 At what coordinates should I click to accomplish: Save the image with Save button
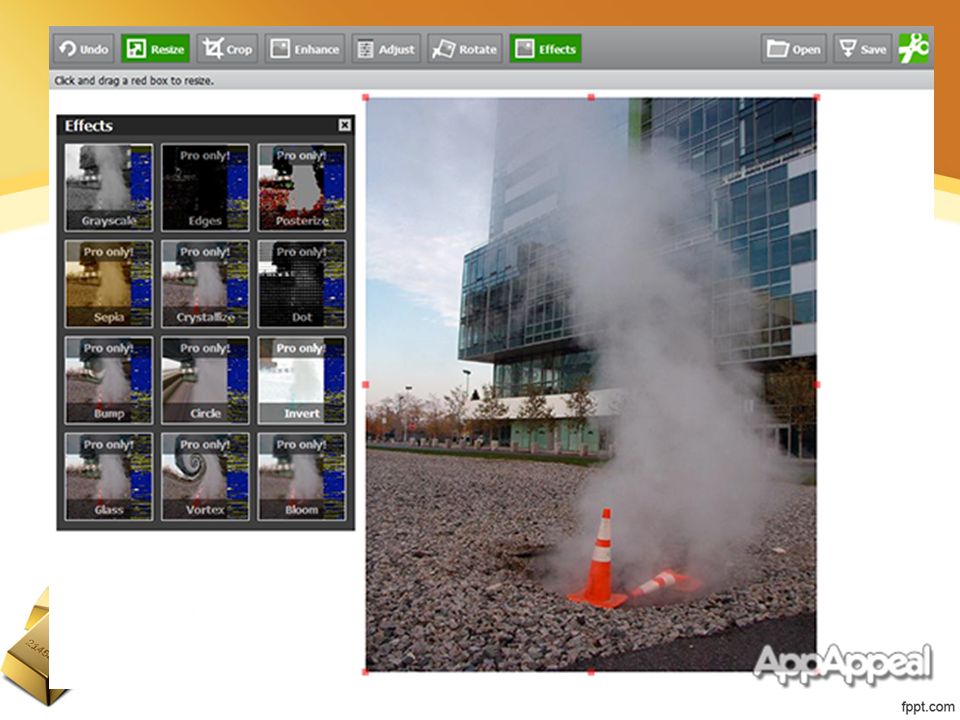coord(862,49)
